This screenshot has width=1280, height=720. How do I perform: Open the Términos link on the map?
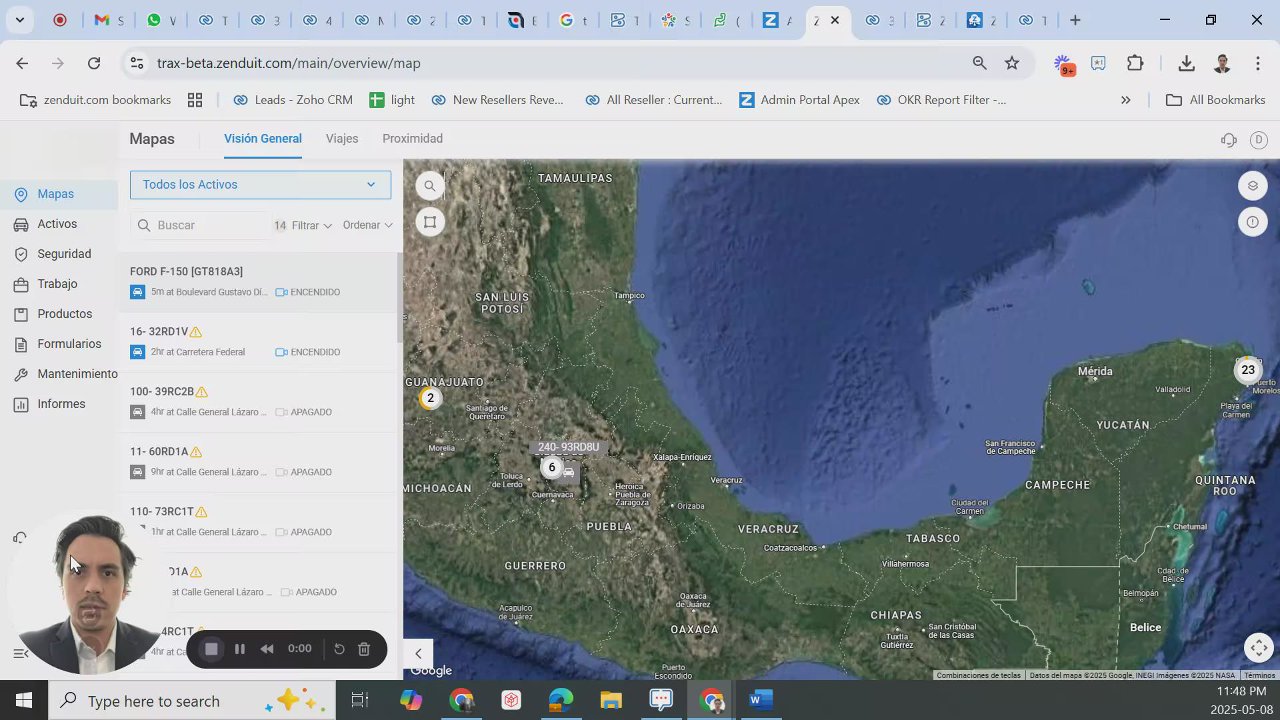1259,676
